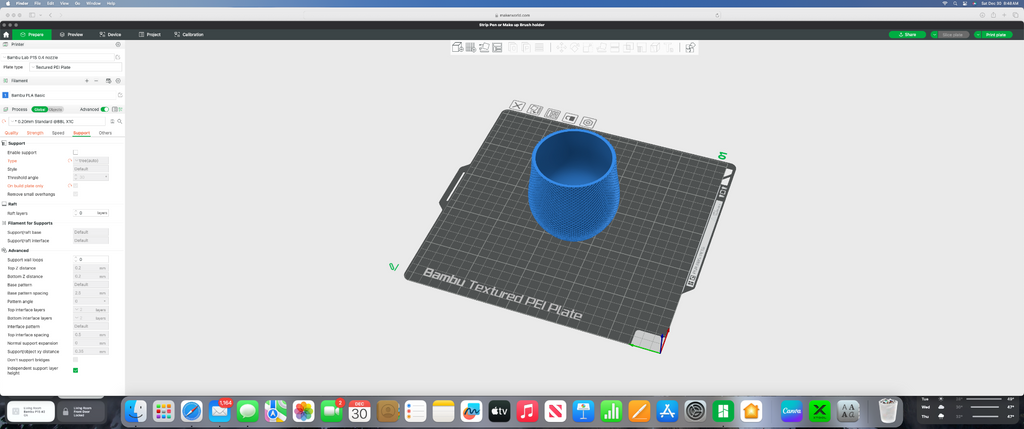
Task: Switch to the Calibration tab
Action: coord(189,34)
